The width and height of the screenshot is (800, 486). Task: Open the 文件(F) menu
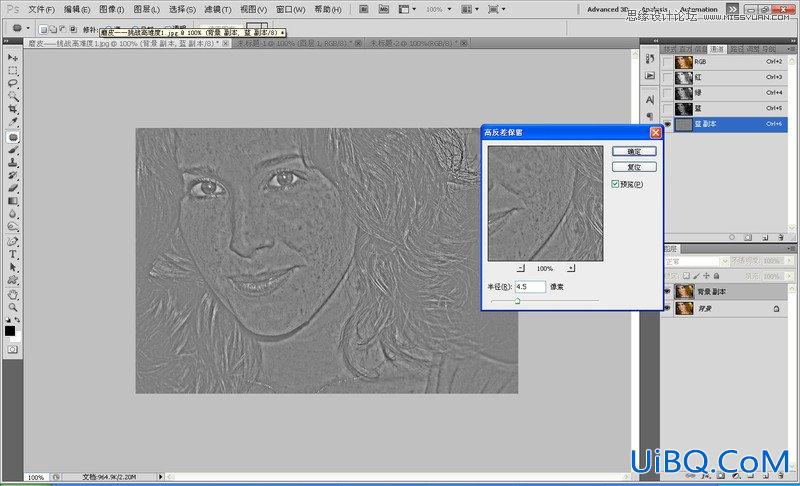coord(41,9)
